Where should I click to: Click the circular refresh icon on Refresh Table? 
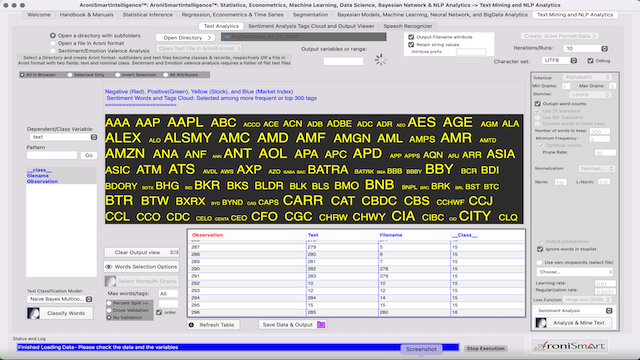click(191, 325)
